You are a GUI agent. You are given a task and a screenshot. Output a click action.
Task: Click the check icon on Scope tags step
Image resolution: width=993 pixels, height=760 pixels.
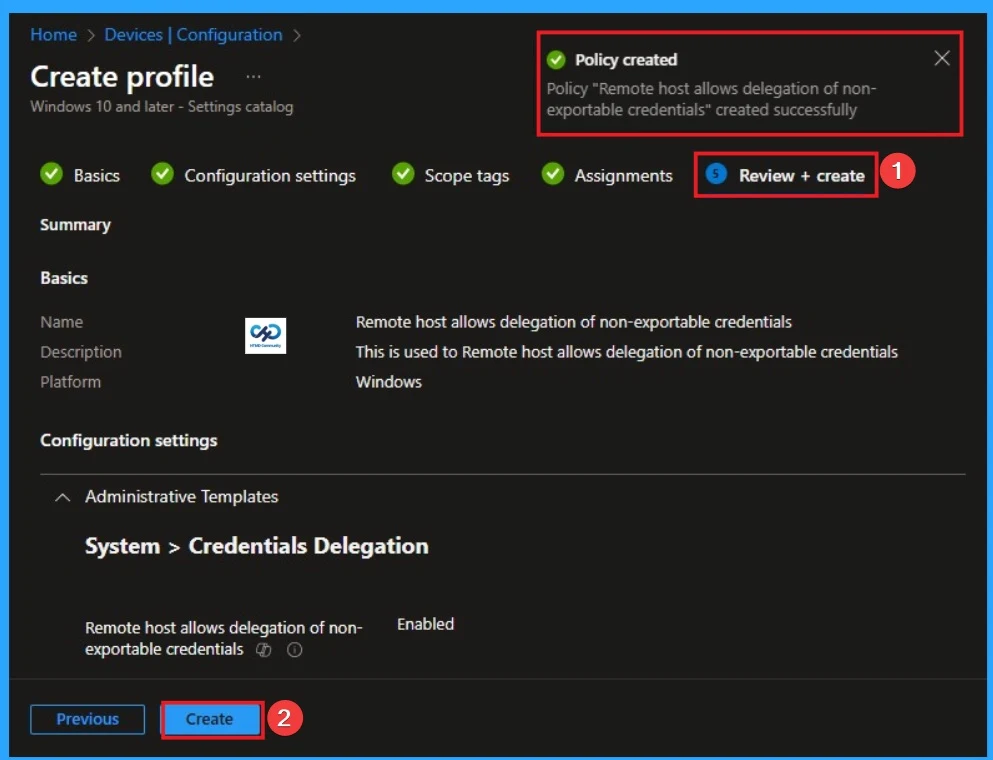(404, 175)
